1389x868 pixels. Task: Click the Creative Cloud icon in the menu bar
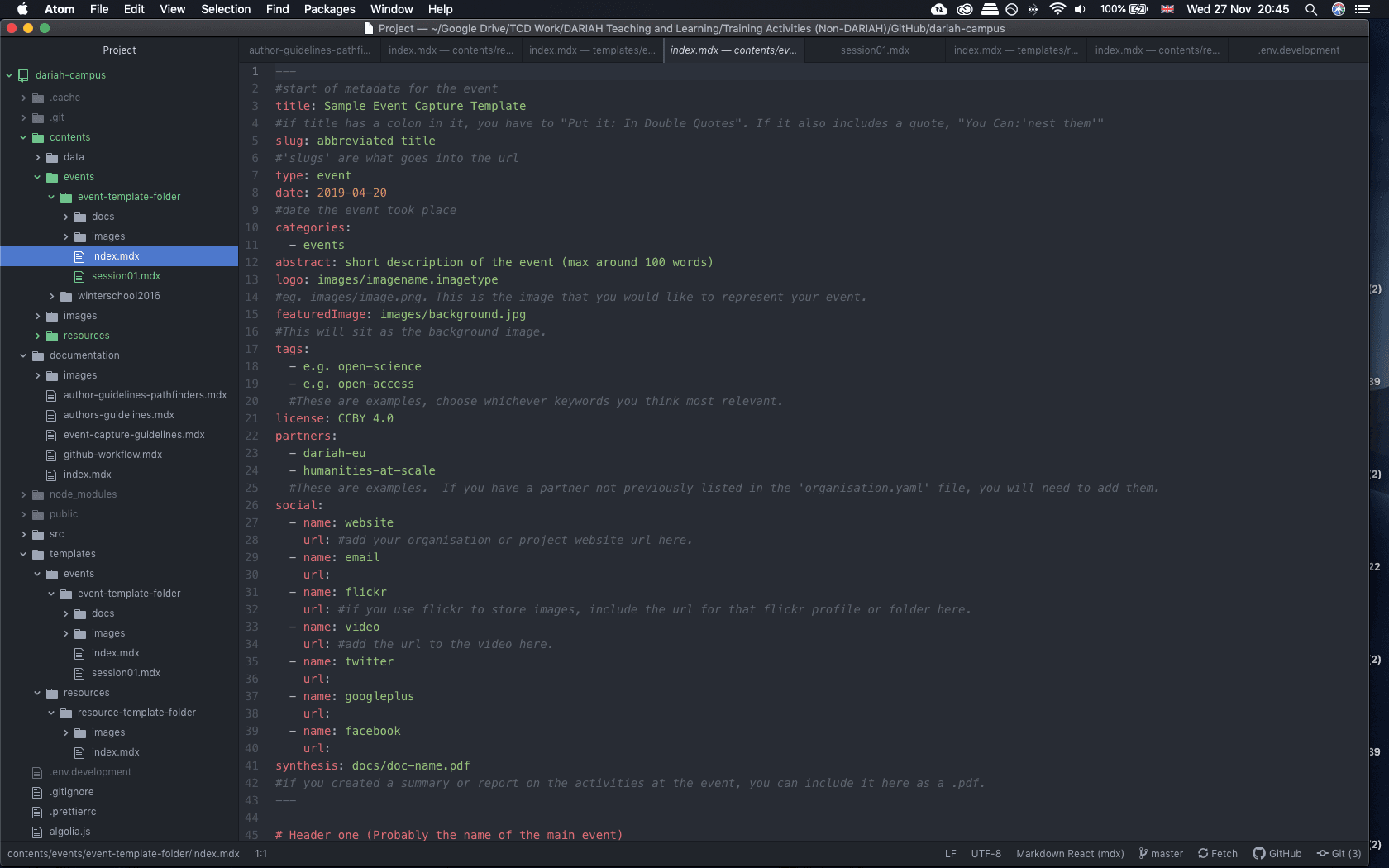[x=964, y=10]
